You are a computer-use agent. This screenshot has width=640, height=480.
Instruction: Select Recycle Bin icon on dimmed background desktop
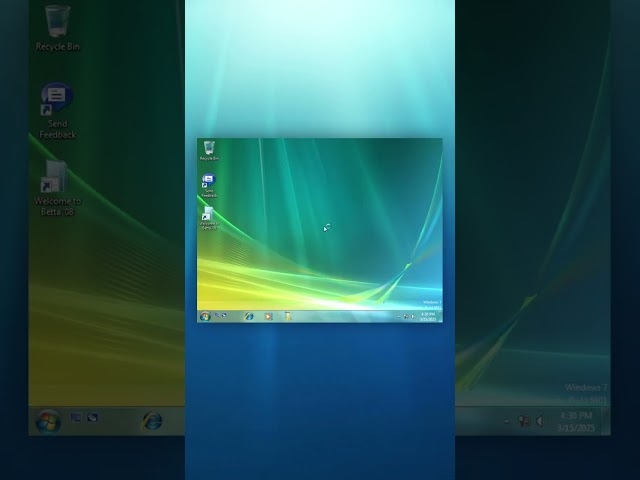pos(58,28)
